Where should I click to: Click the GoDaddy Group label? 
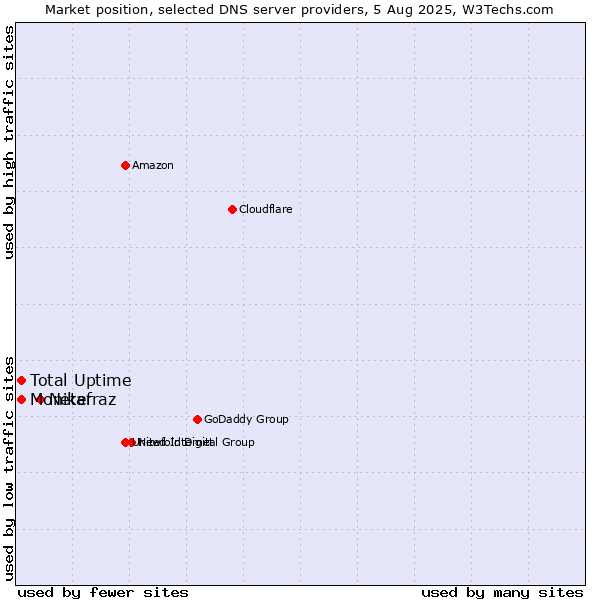pos(246,419)
